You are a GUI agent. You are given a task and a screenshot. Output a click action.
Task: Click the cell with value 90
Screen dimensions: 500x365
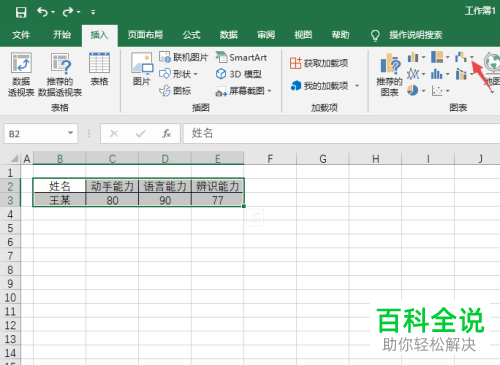pyautogui.click(x=165, y=200)
